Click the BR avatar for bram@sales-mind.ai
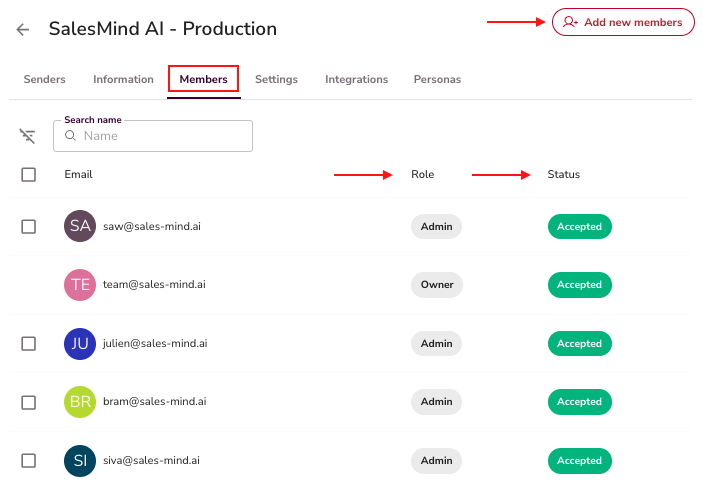This screenshot has width=703, height=485. click(x=80, y=402)
